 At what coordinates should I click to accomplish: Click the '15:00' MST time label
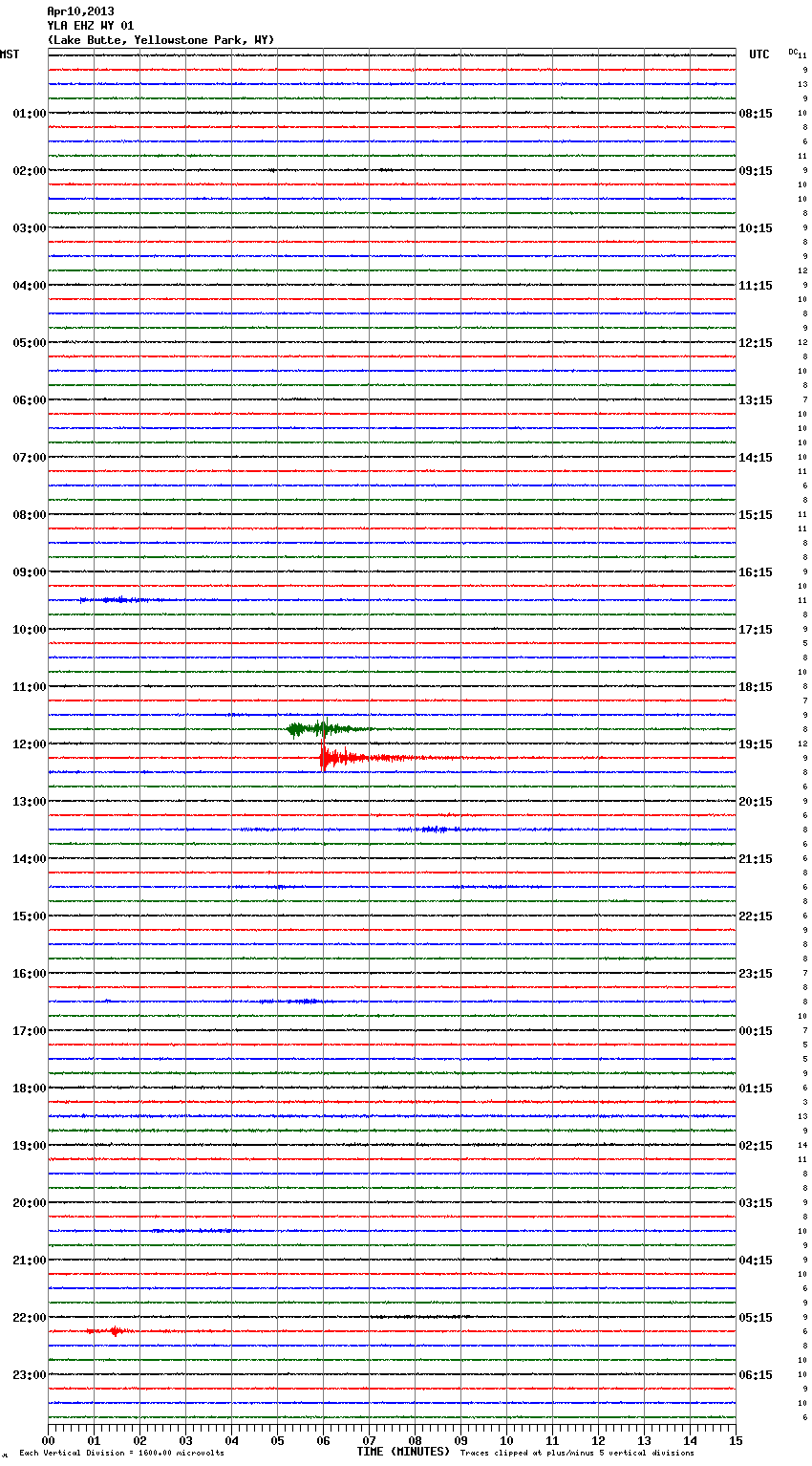30,916
